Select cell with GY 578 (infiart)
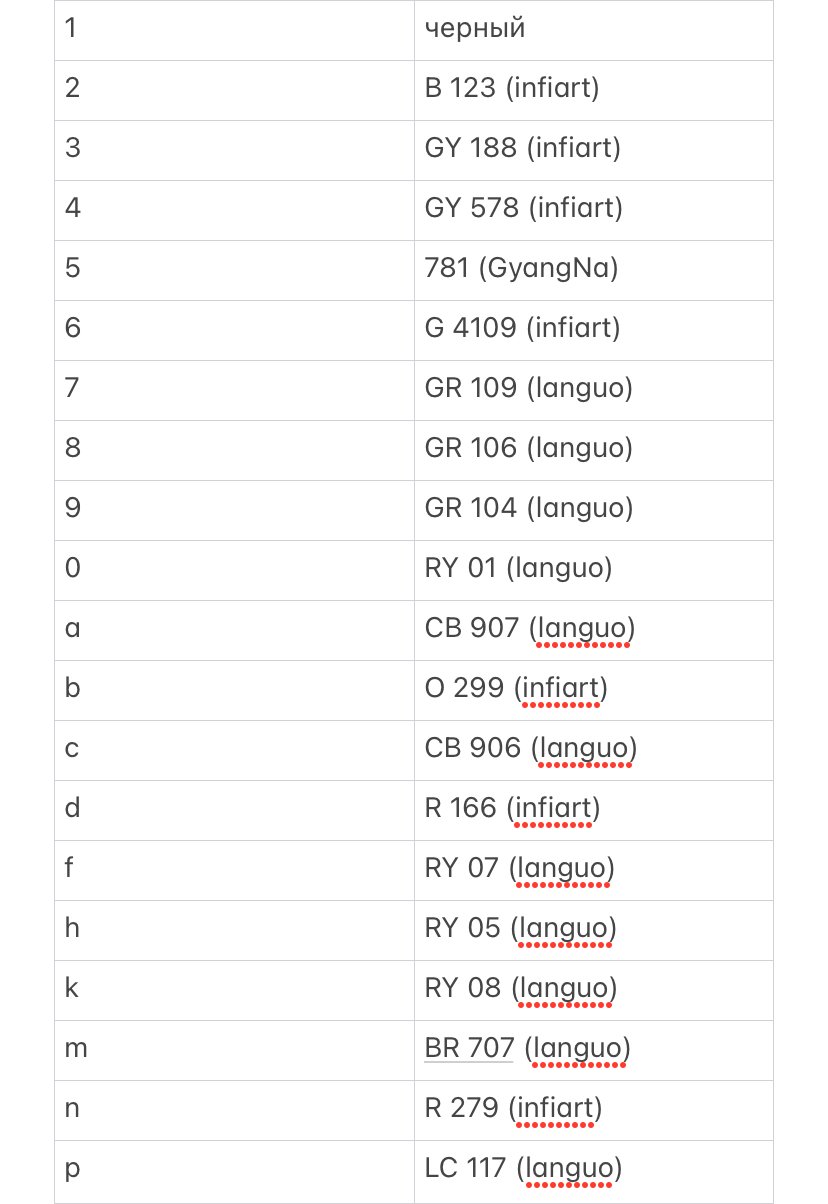Image resolution: width=828 pixels, height=1204 pixels. point(593,211)
